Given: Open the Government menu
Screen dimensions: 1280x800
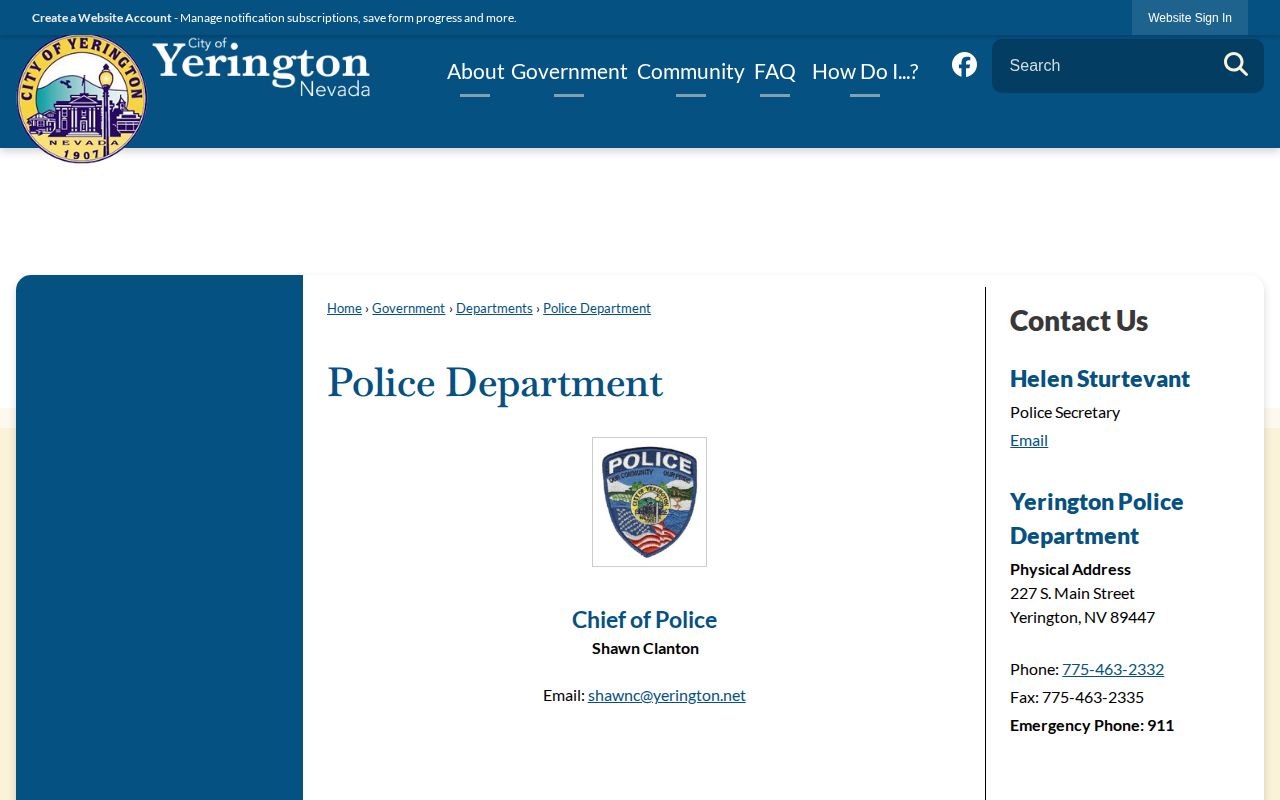Looking at the screenshot, I should pyautogui.click(x=569, y=71).
